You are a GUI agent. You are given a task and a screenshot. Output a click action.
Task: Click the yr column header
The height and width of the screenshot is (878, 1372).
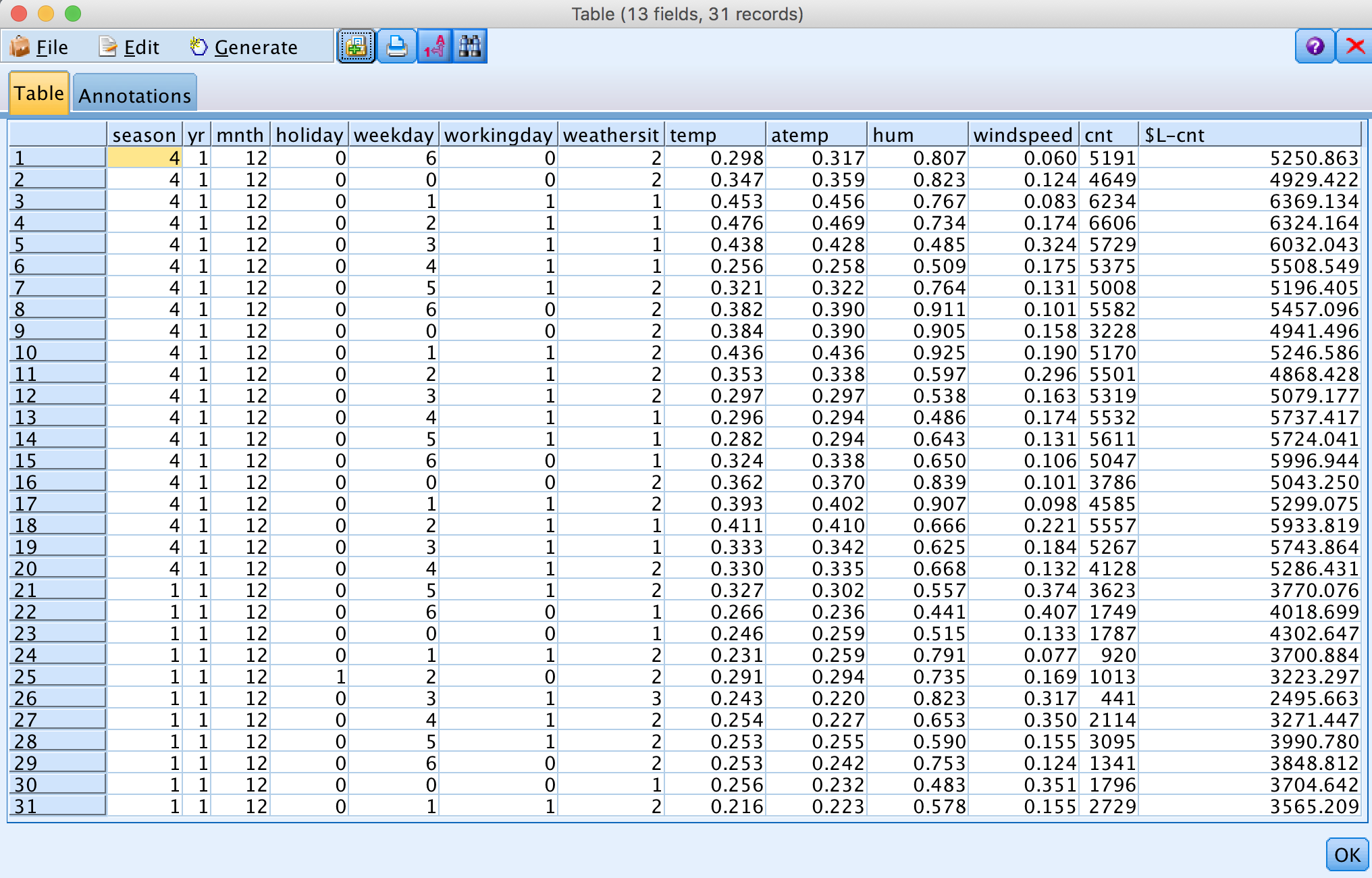pyautogui.click(x=196, y=135)
